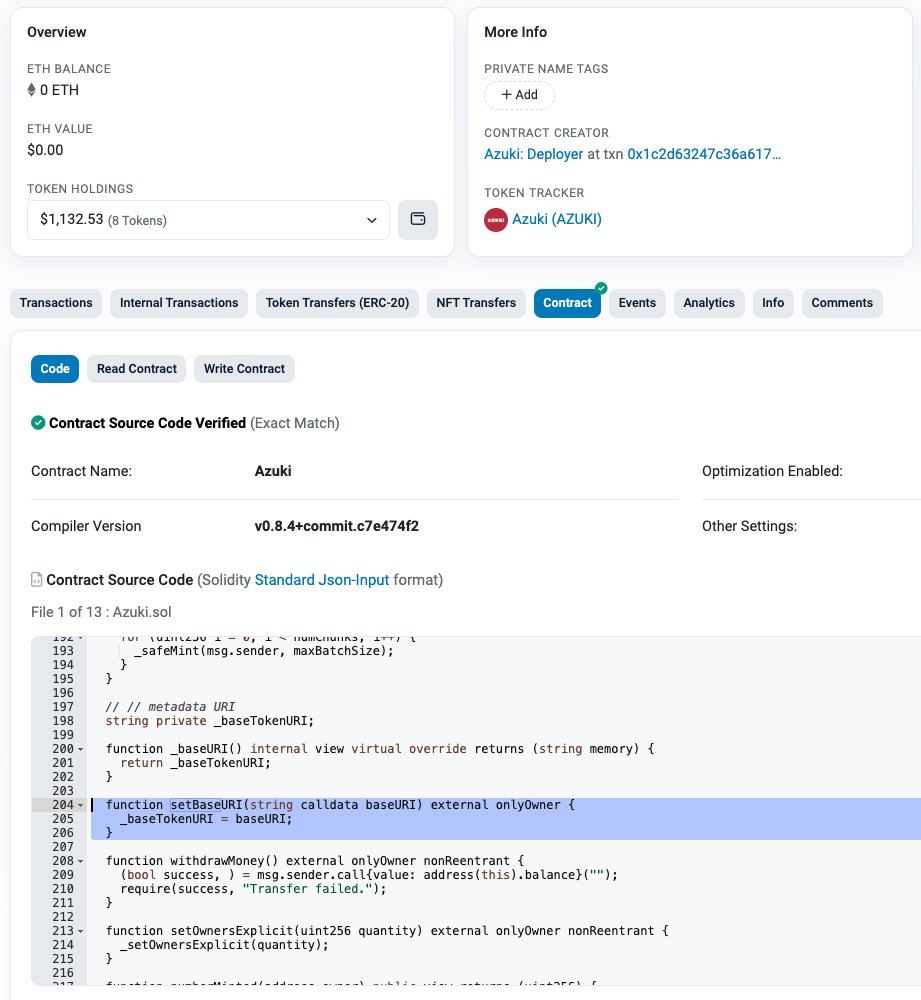The height and width of the screenshot is (1000, 921).
Task: Click the Other Settings label
Action: click(x=749, y=526)
